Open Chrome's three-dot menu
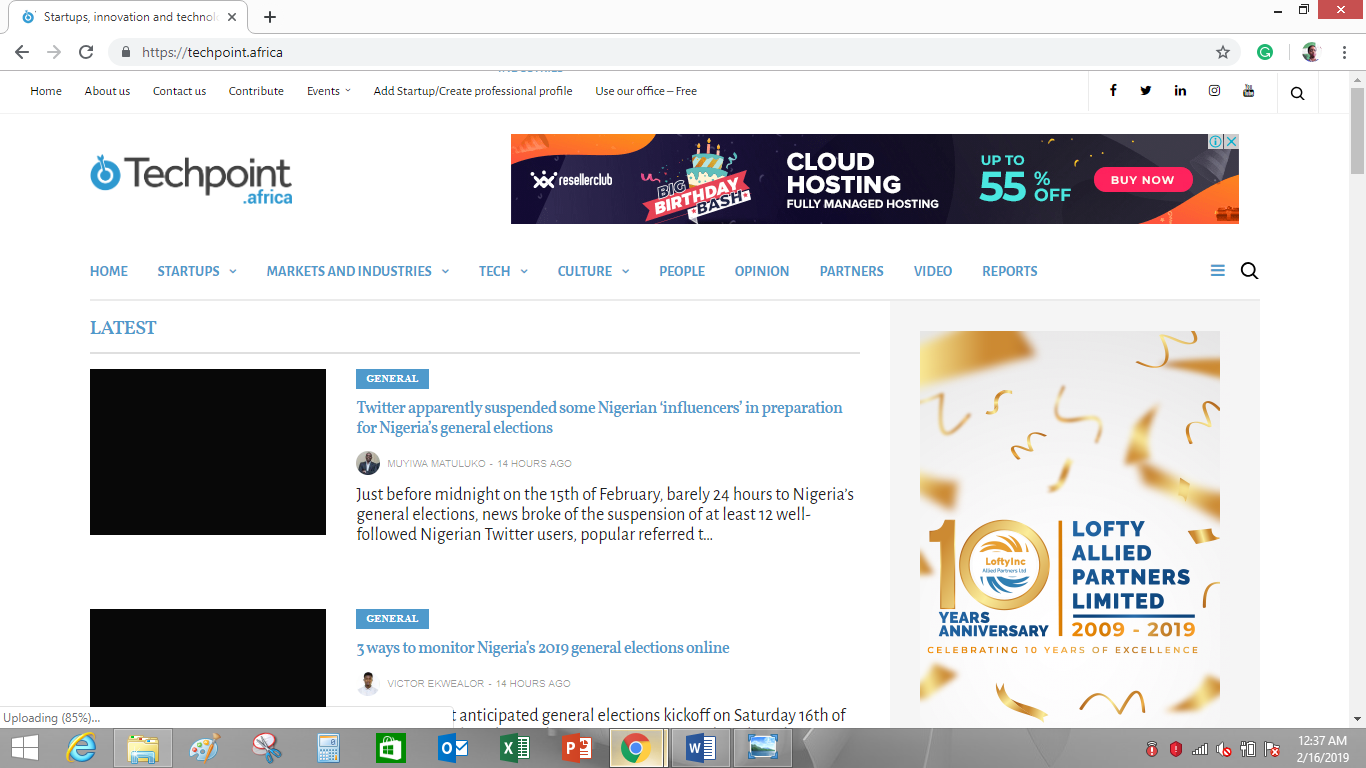Image resolution: width=1366 pixels, height=768 pixels. click(1344, 52)
